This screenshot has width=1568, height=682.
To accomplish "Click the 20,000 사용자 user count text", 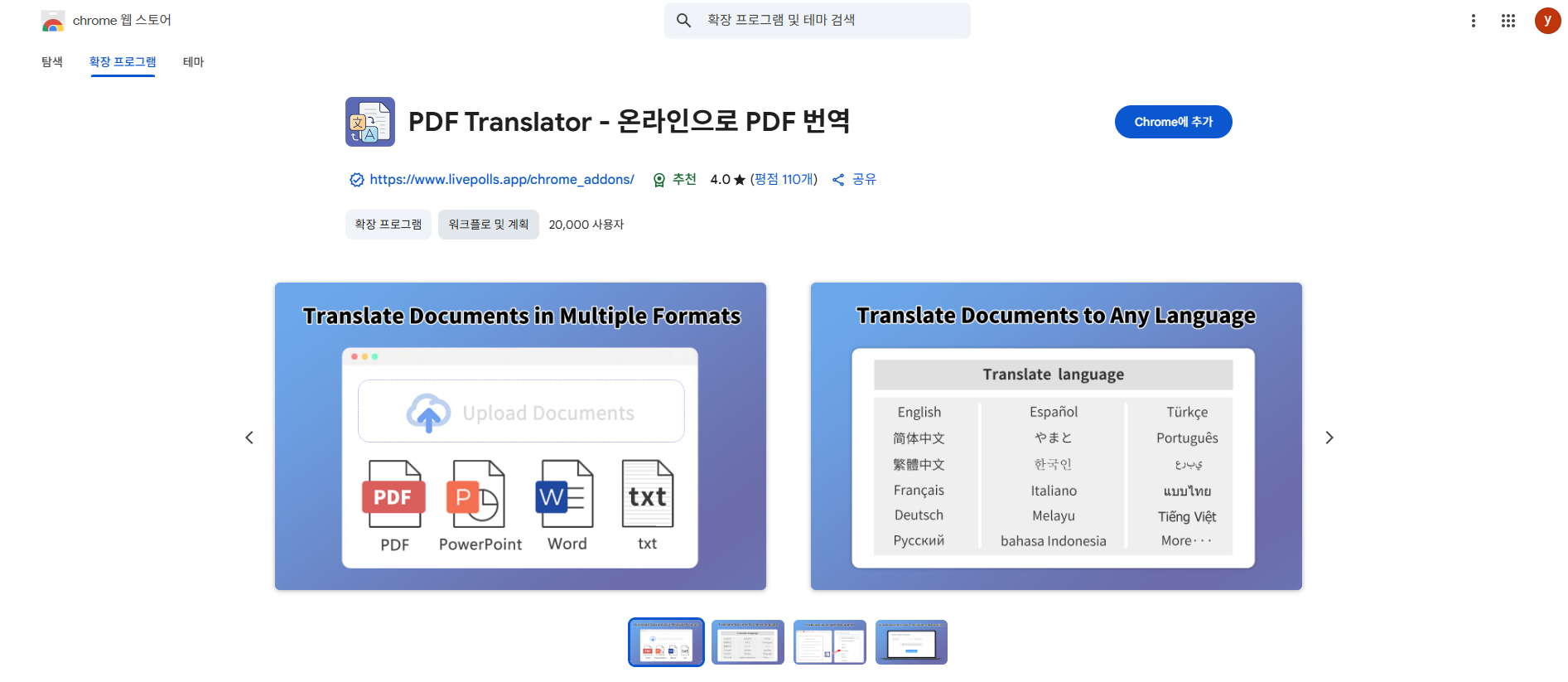I will (586, 225).
